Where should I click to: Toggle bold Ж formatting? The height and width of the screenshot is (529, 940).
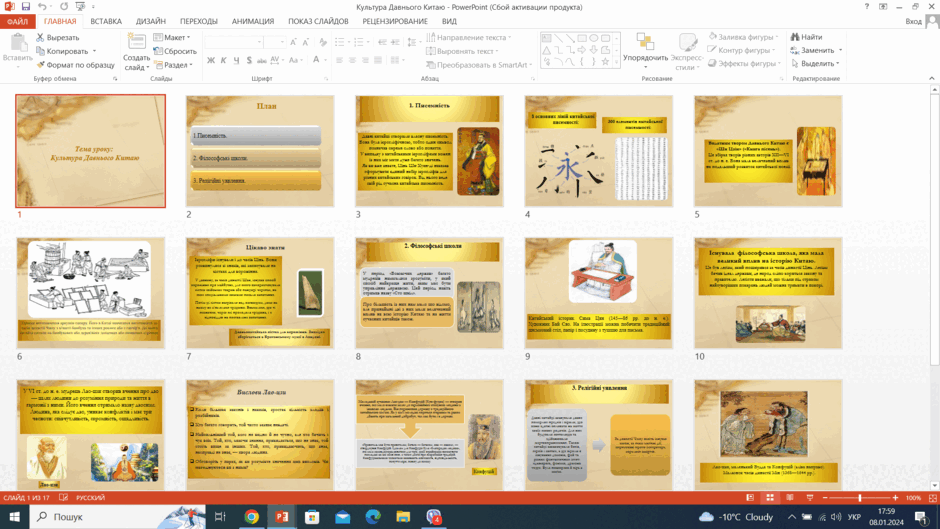[x=211, y=60]
